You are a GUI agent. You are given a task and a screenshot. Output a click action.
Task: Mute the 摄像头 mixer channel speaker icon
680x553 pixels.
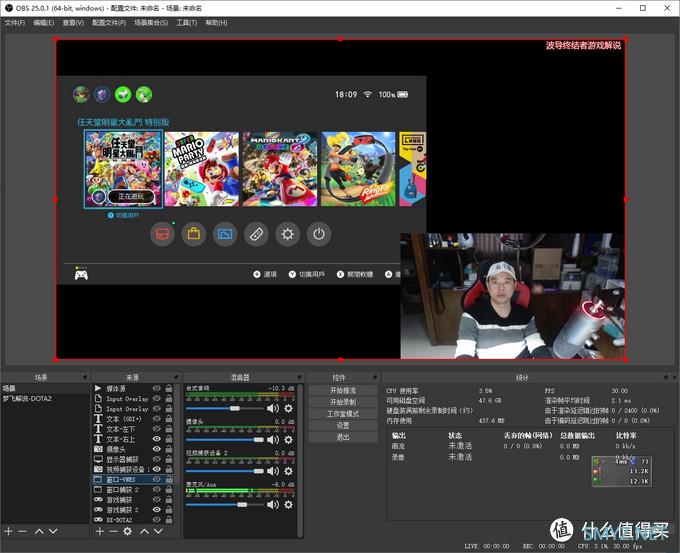[x=273, y=440]
